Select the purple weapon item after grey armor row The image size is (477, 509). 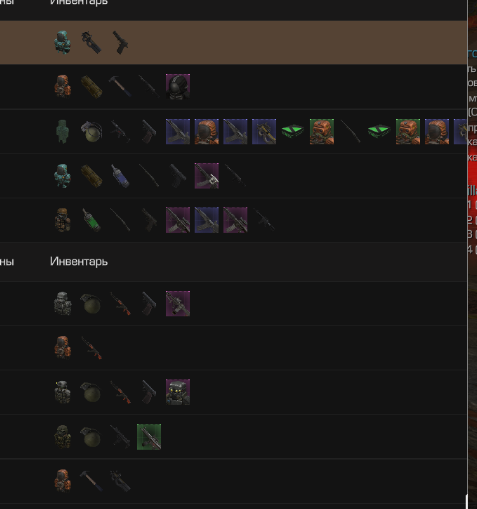click(178, 303)
